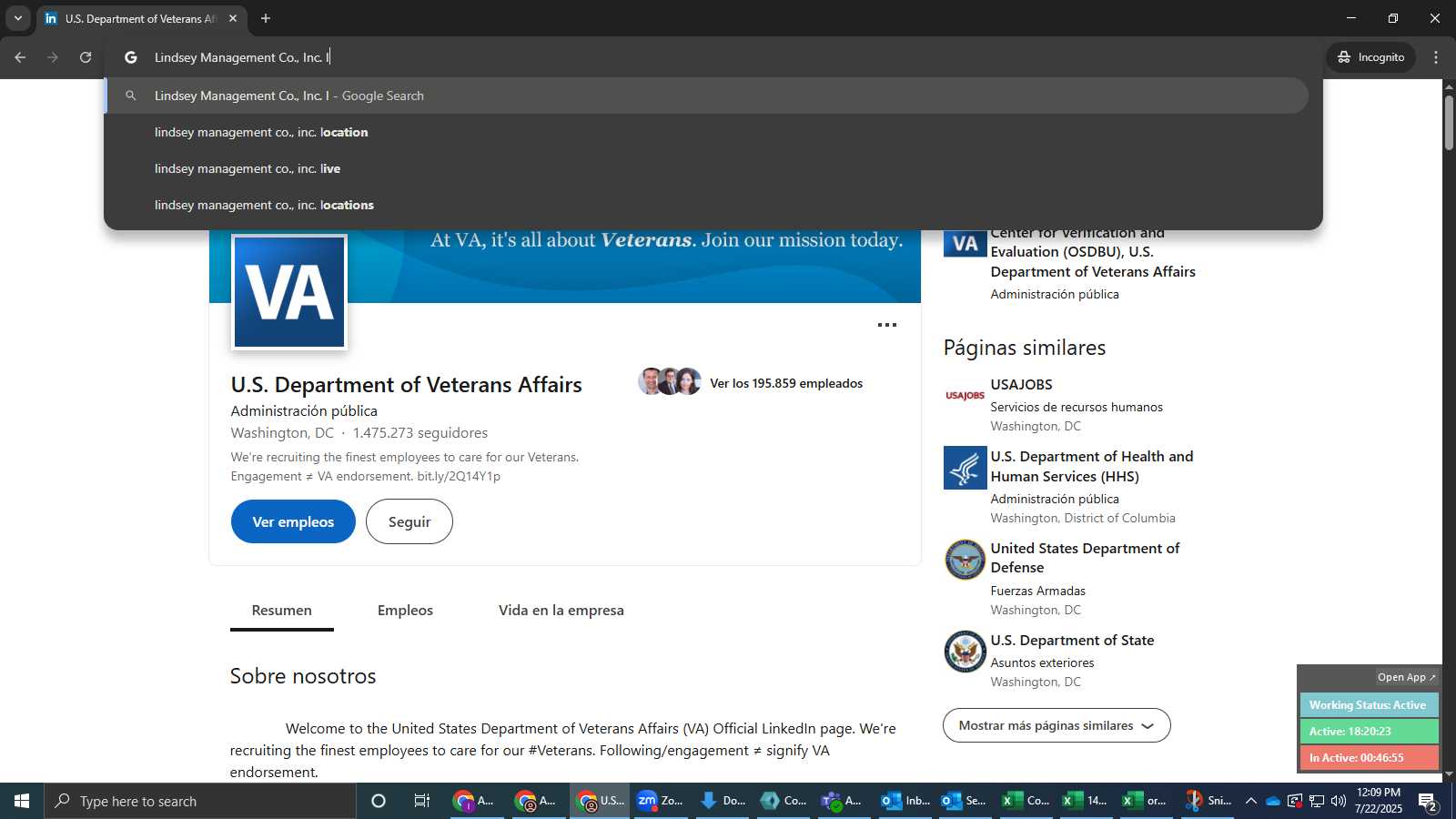Click the browser forward arrow

click(53, 57)
